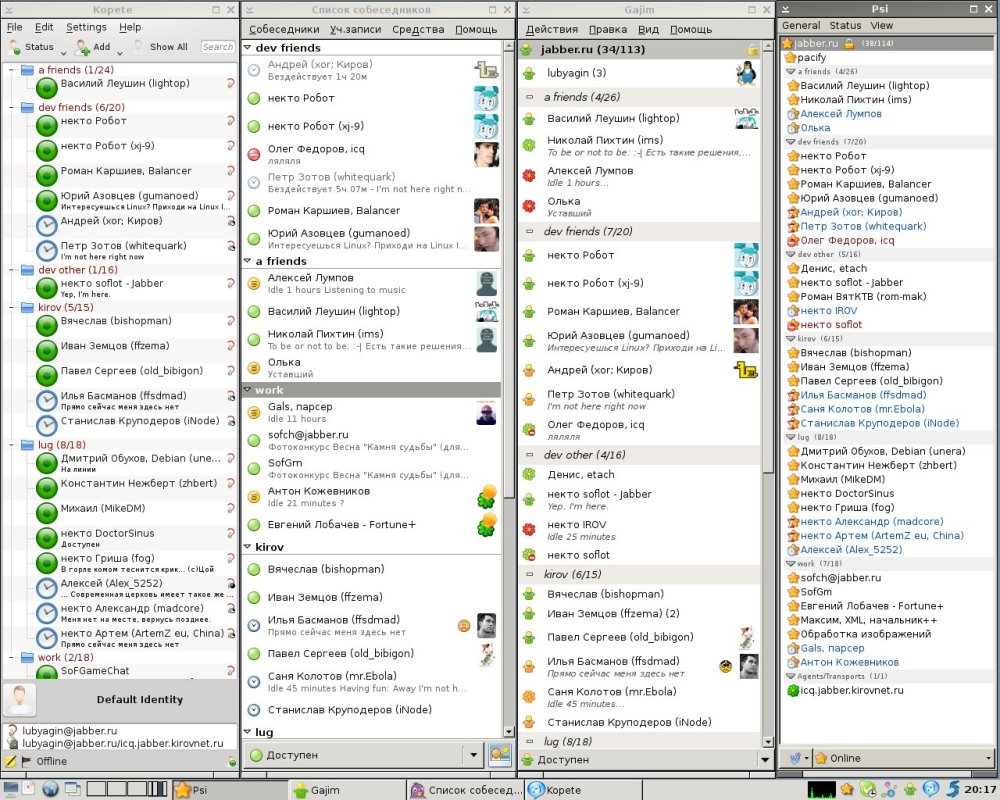Open the General menu in Psi
Image resolution: width=1000 pixels, height=800 pixels.
tap(801, 26)
